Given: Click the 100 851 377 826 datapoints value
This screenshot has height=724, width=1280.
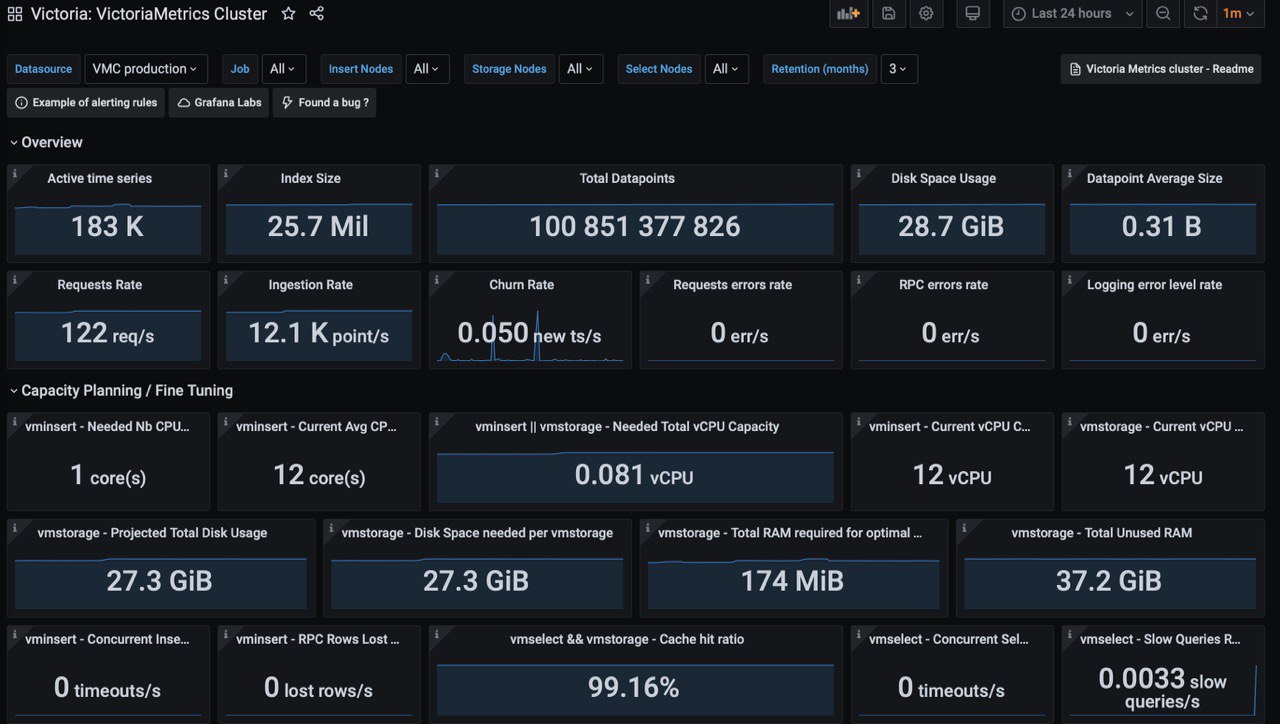Looking at the screenshot, I should [x=635, y=226].
